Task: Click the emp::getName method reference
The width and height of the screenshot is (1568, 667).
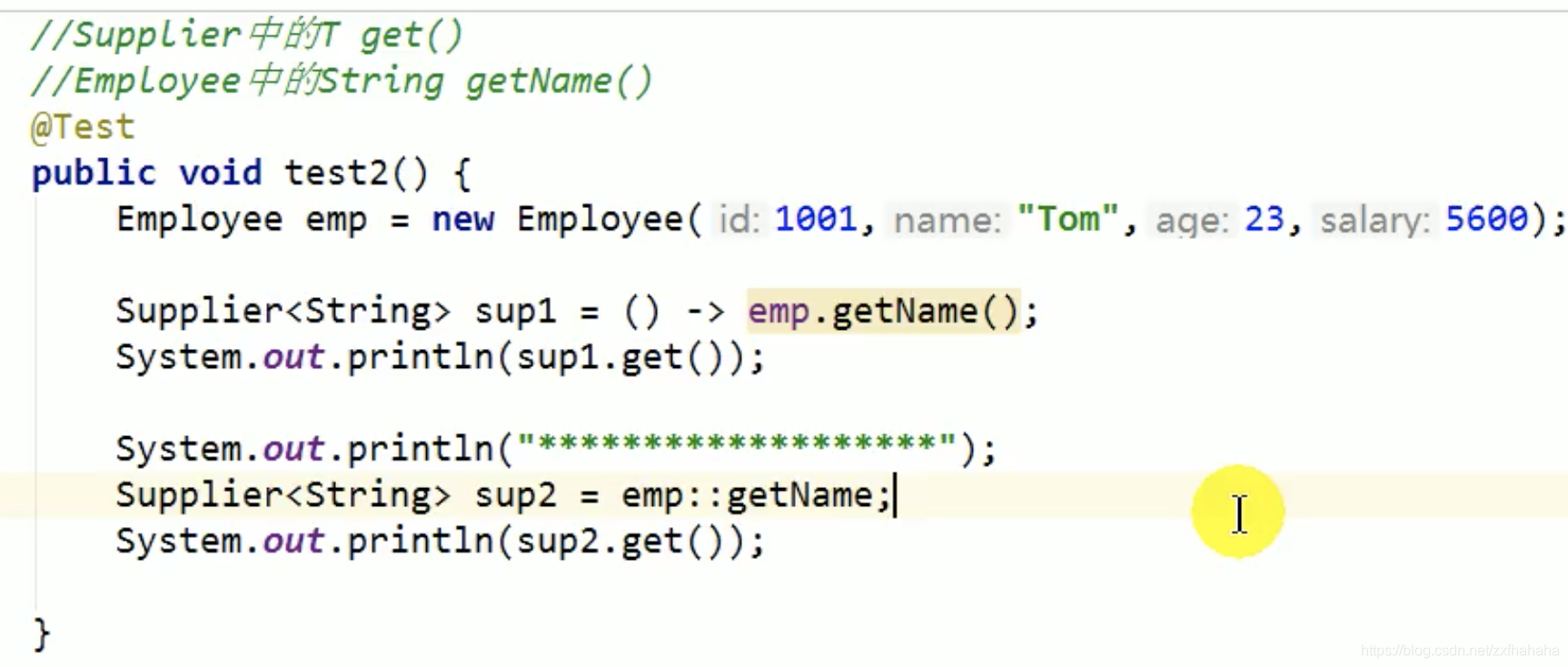Action: click(749, 495)
